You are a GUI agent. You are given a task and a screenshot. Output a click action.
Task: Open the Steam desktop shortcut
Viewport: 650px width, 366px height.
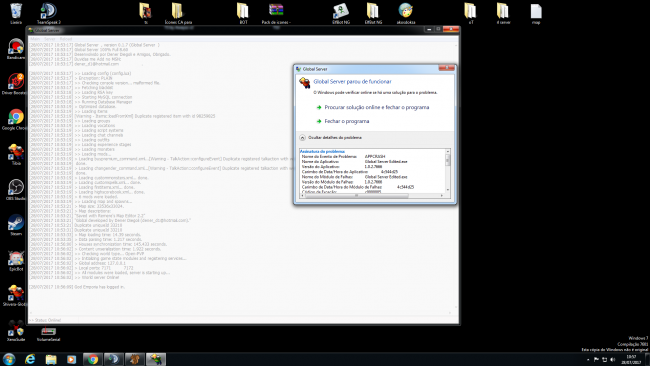pos(16,225)
